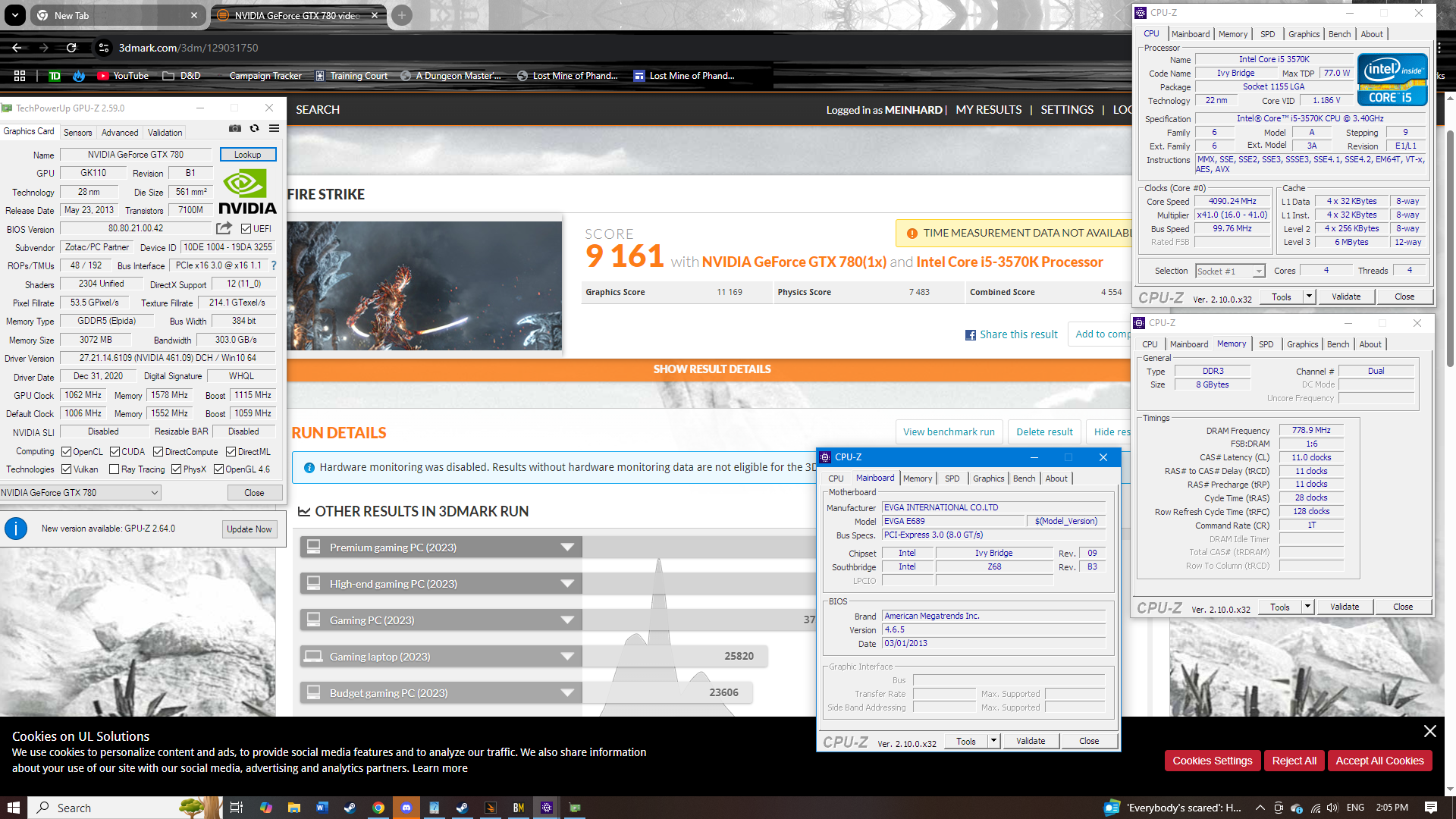
Task: Click SHOW RESULT DETAILS orange bar
Action: pyautogui.click(x=712, y=369)
